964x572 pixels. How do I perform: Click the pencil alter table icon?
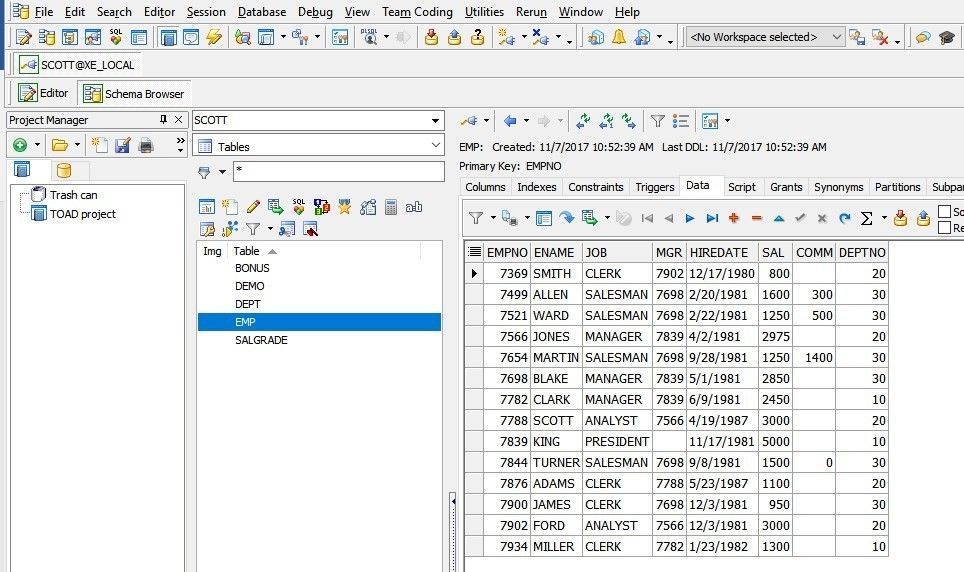253,207
